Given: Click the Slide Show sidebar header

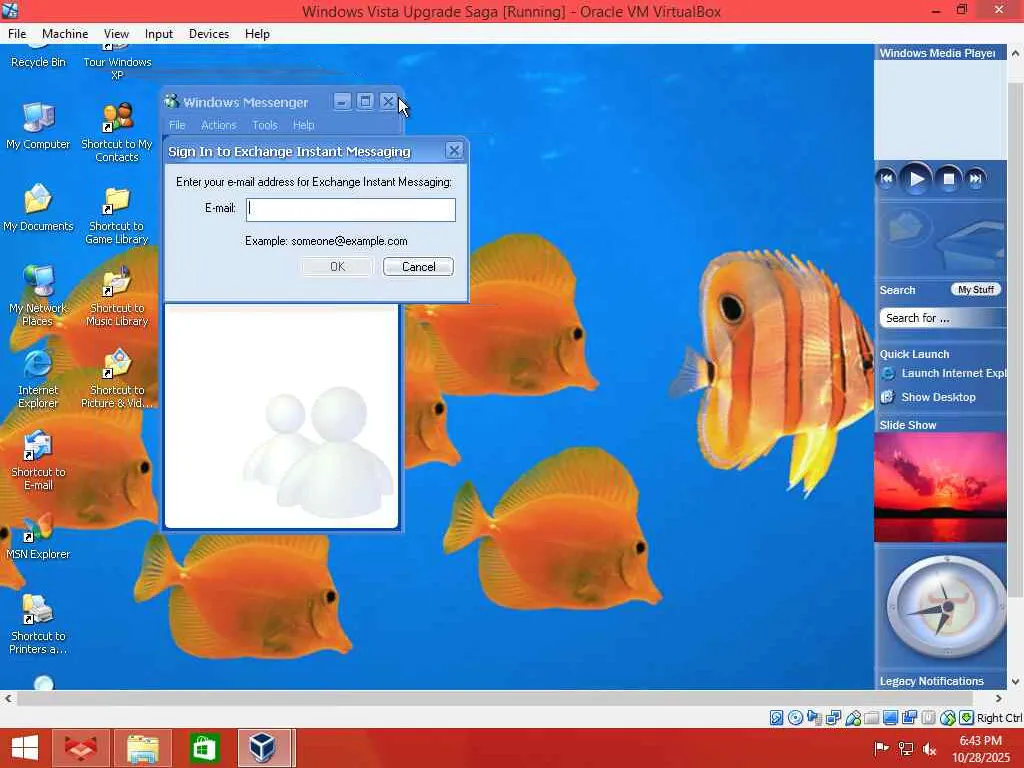Looking at the screenshot, I should [x=908, y=425].
